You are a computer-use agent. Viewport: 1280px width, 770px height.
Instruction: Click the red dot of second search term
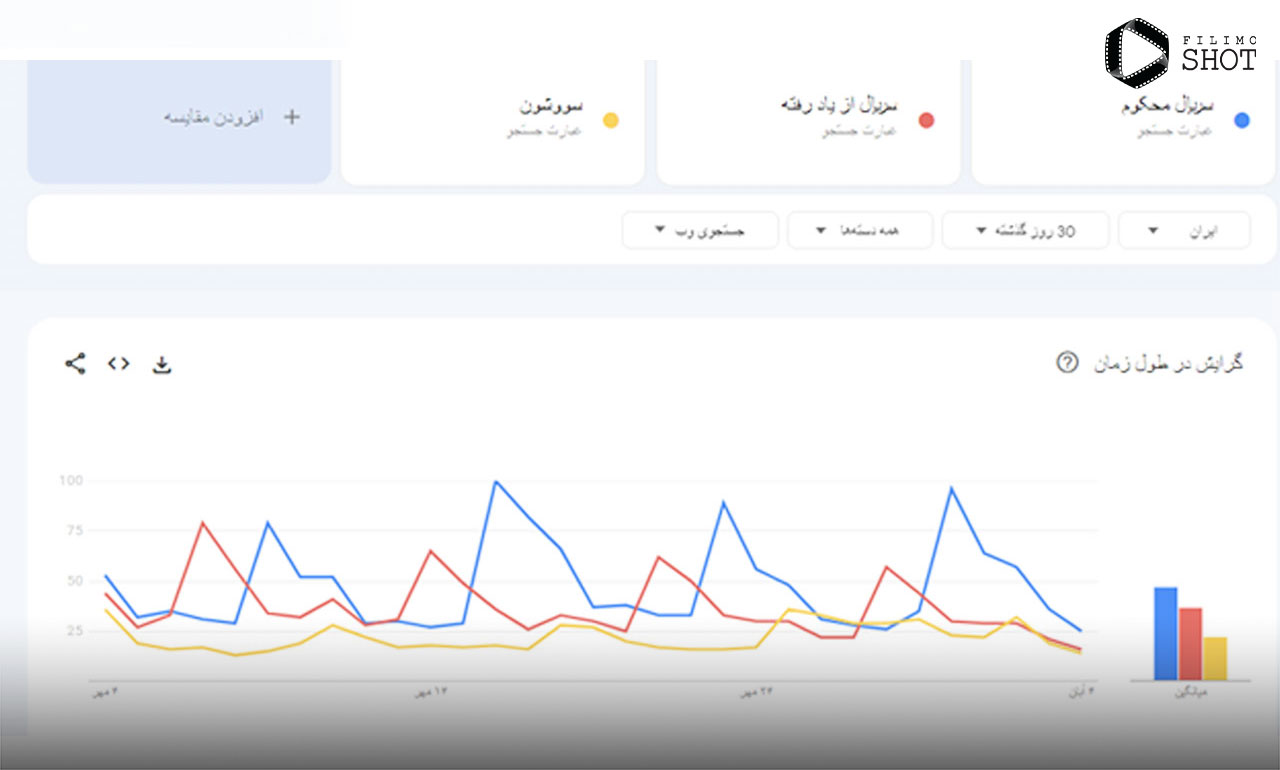tap(926, 120)
